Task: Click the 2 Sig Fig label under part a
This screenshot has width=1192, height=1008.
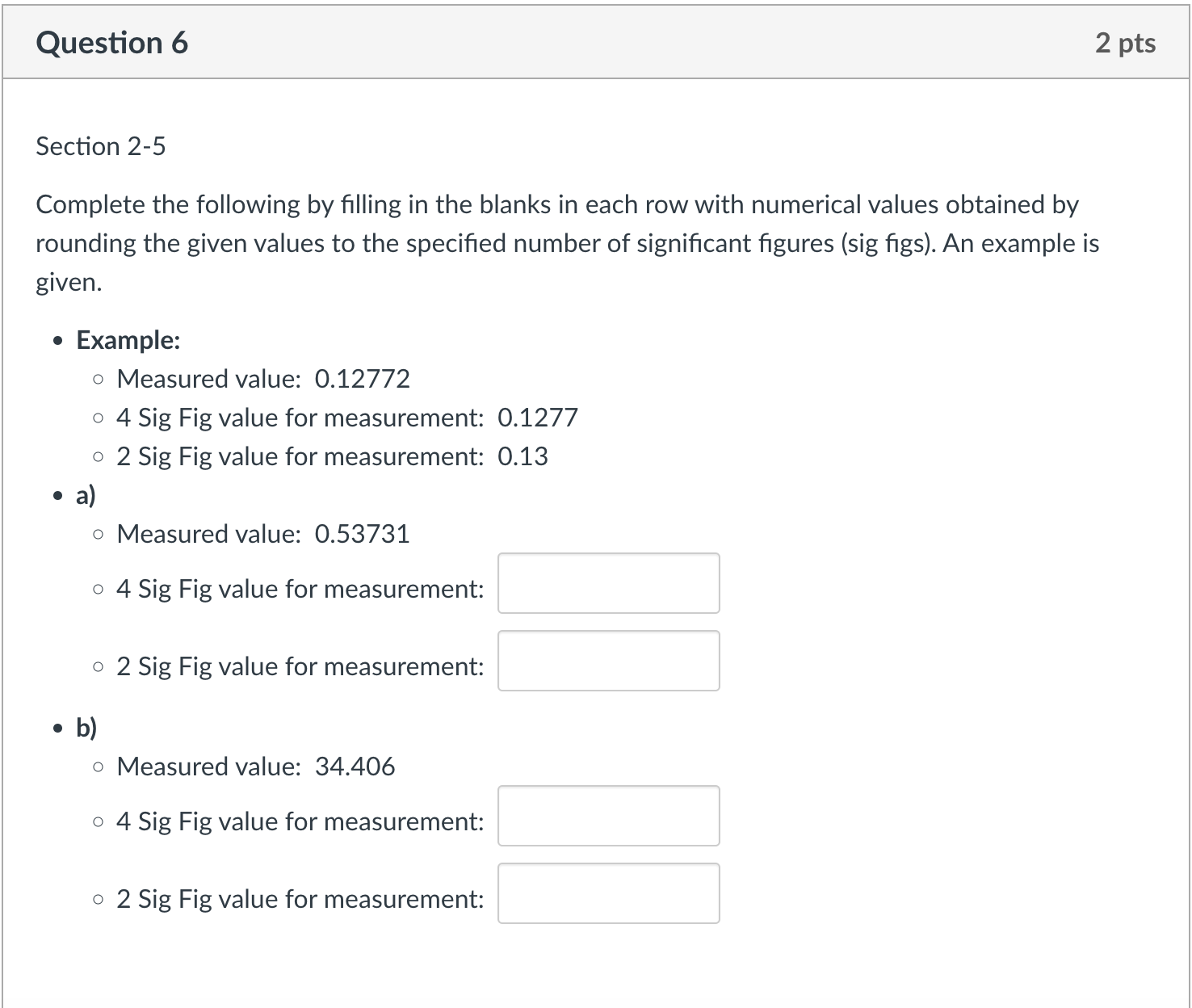Action: pyautogui.click(x=300, y=666)
